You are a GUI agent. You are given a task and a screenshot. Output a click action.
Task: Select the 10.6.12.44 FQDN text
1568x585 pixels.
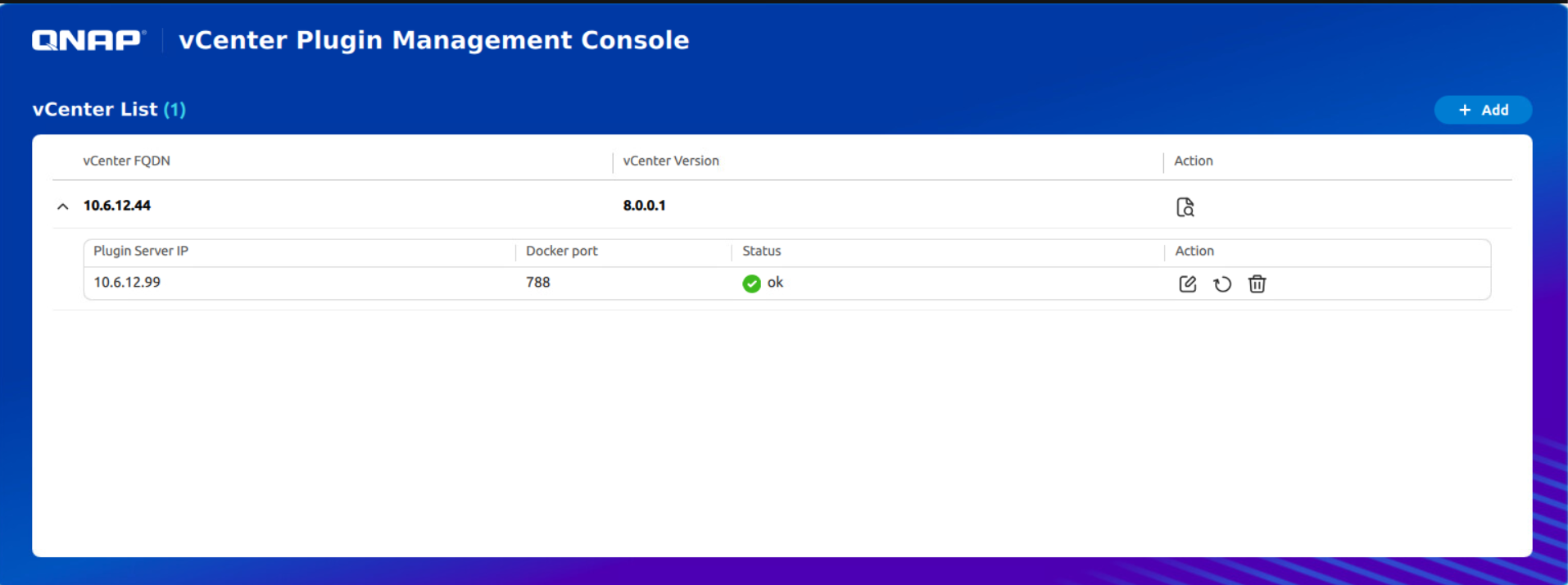(x=117, y=206)
